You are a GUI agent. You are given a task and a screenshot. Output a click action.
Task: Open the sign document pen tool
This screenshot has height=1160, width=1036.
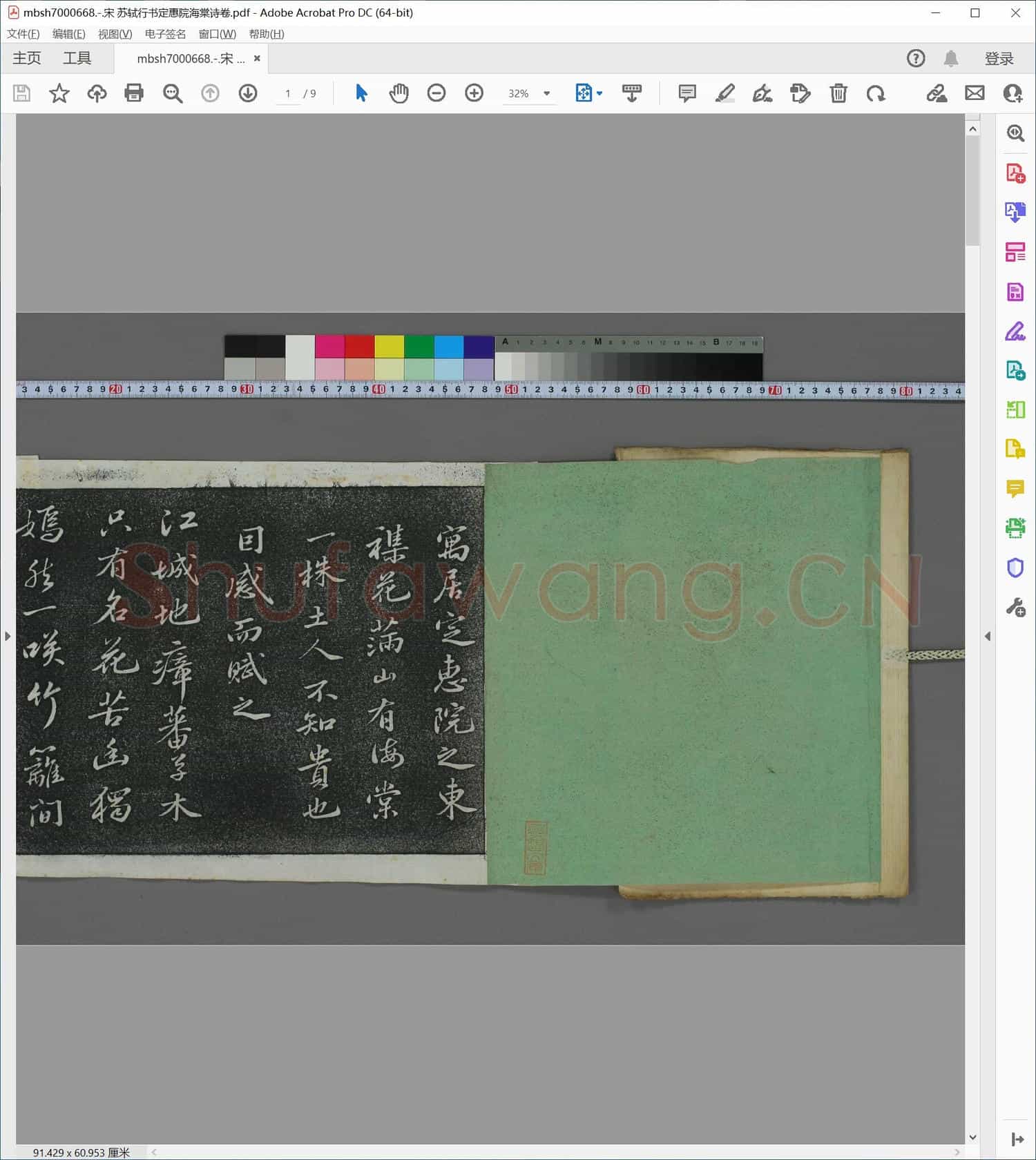coord(762,93)
